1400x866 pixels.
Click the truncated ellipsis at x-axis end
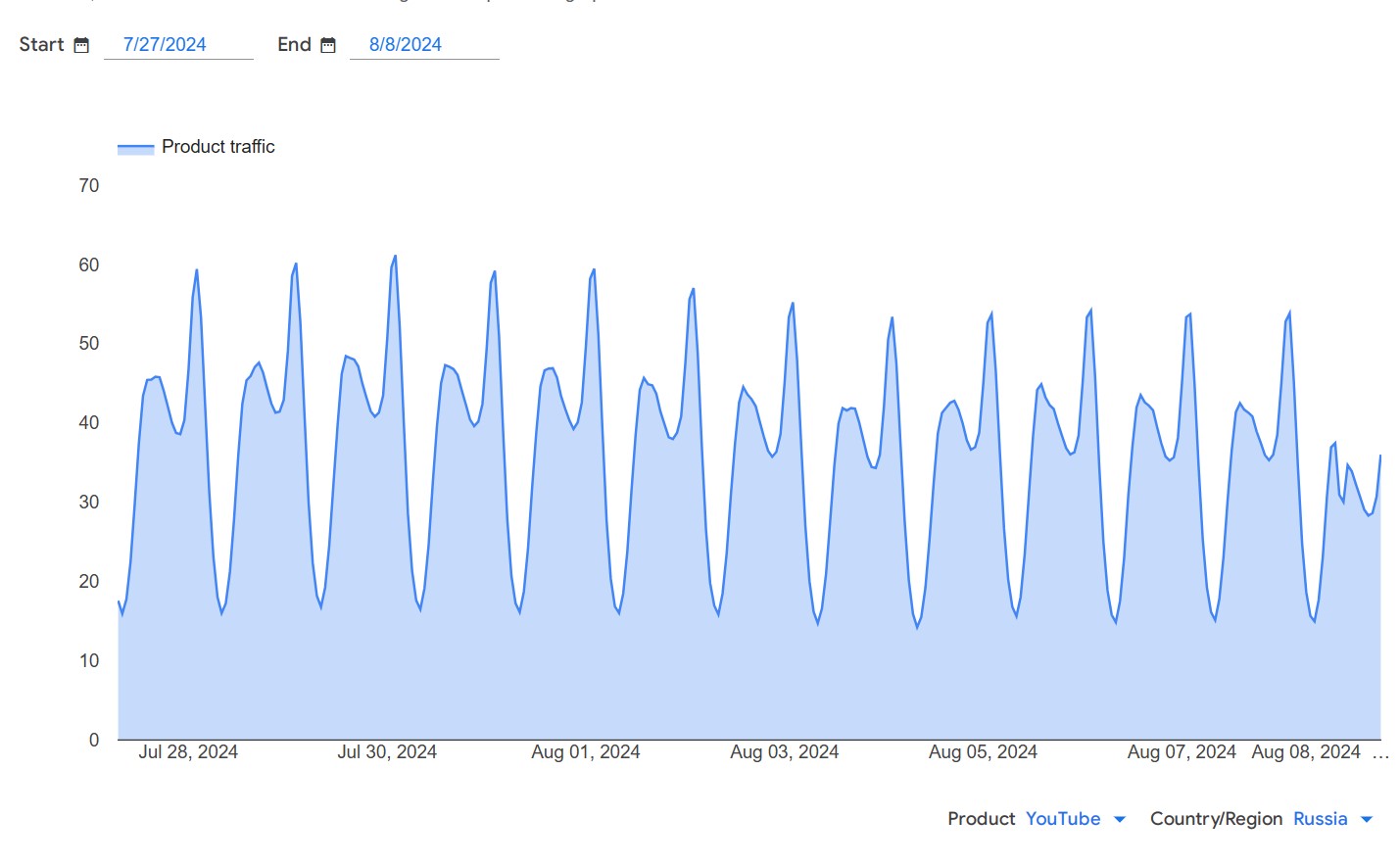tap(1380, 752)
